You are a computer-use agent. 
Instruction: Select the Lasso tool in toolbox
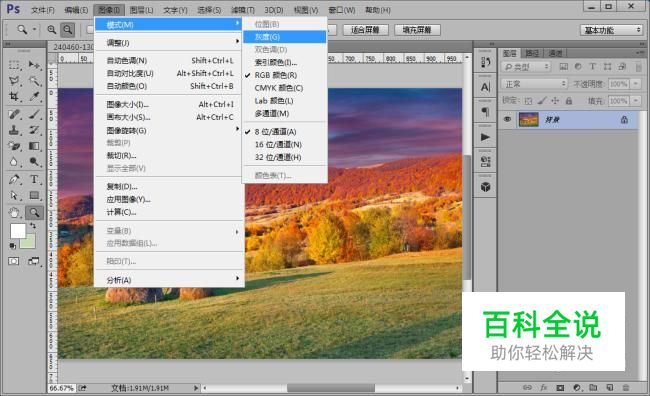(14, 80)
